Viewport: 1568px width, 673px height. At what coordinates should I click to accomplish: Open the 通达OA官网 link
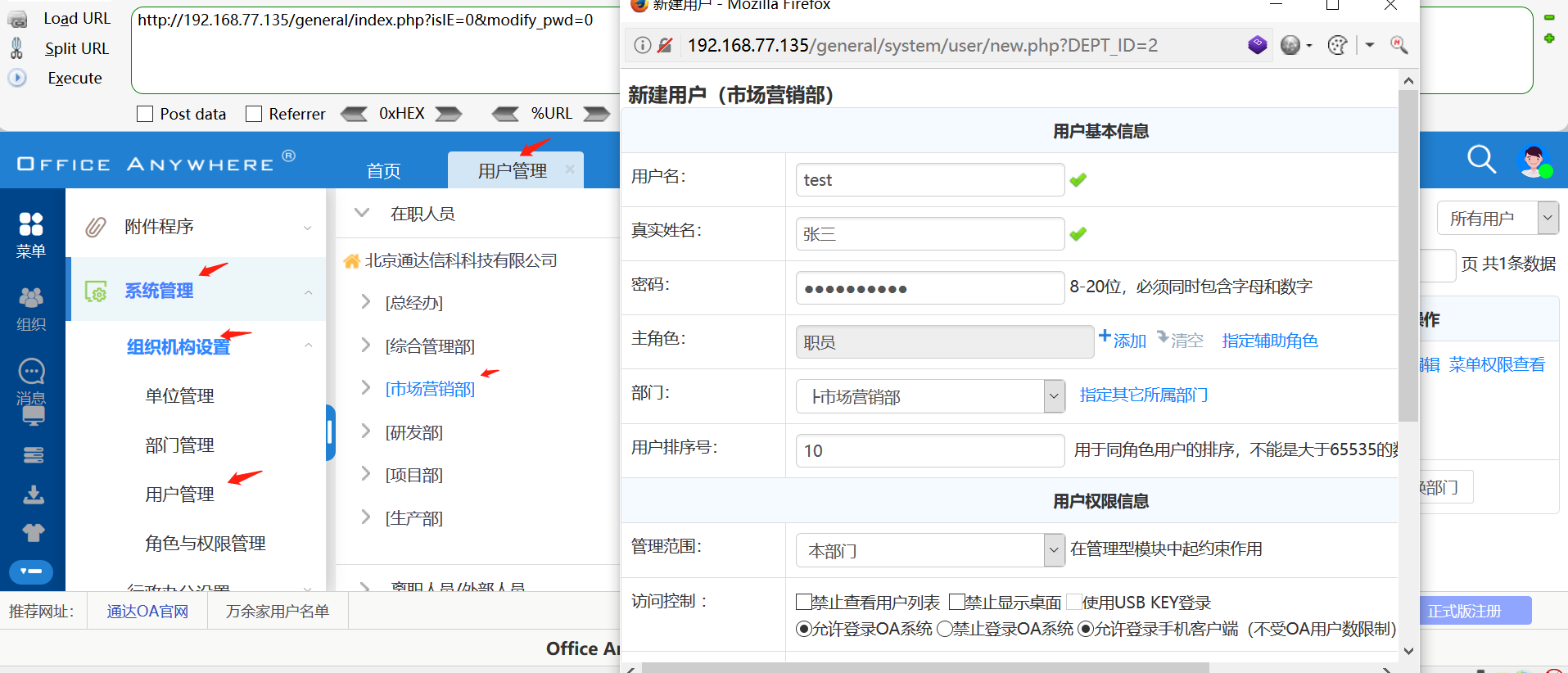pos(147,612)
